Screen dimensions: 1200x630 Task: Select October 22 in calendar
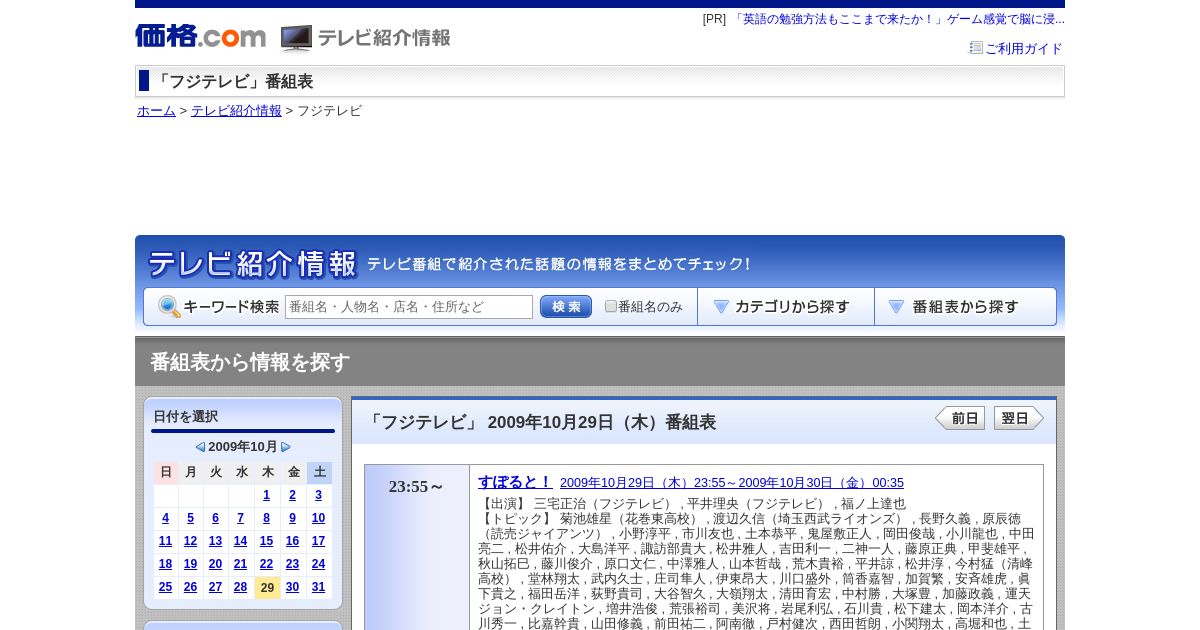point(267,564)
